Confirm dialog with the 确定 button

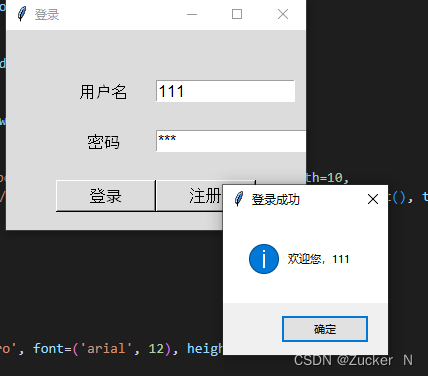click(325, 329)
